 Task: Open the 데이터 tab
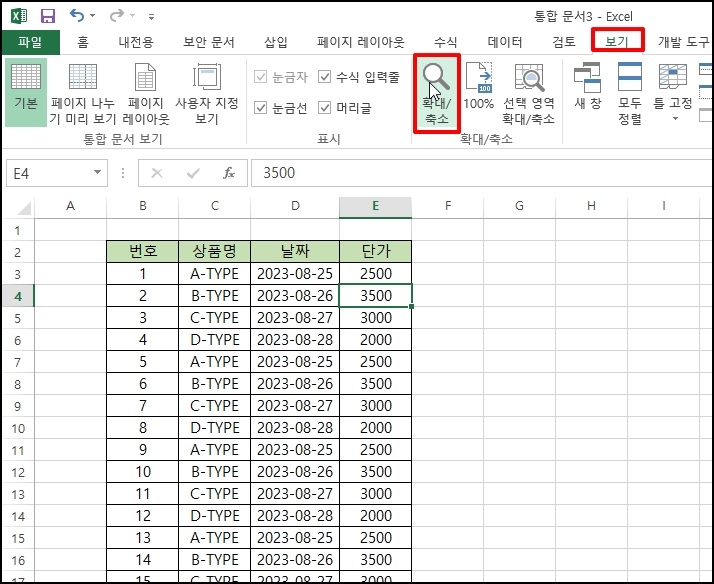505,42
